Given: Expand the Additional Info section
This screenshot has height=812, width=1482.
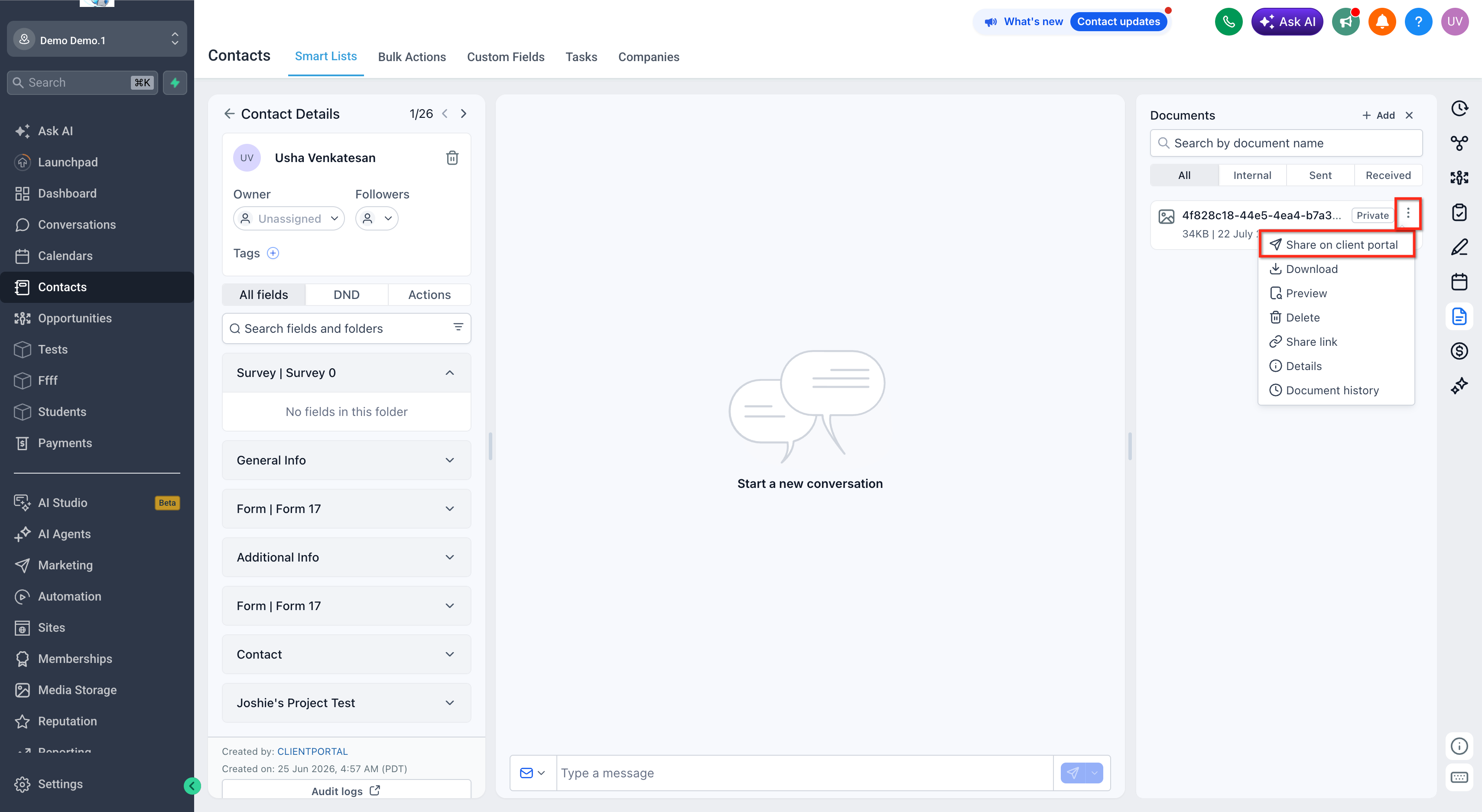Looking at the screenshot, I should click(x=346, y=557).
